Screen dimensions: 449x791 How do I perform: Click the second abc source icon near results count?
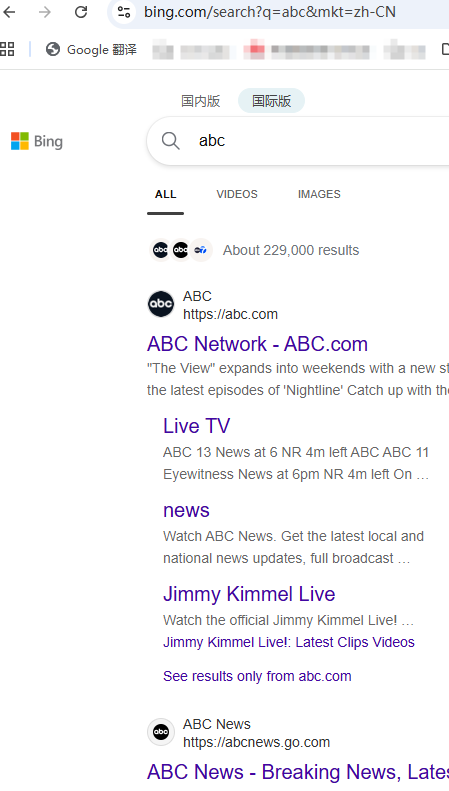click(x=180, y=250)
